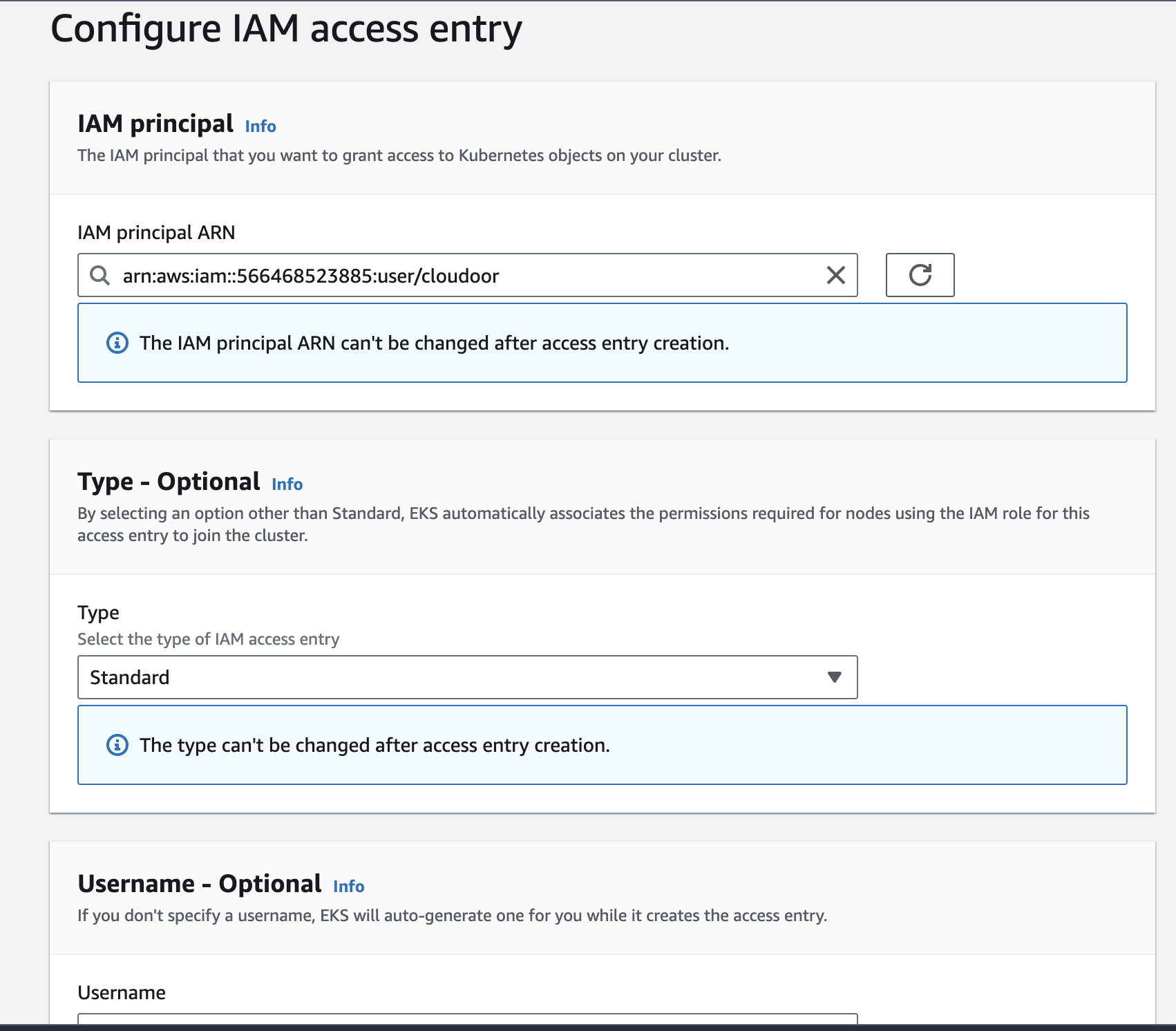
Task: Click inside the IAM principal ARN input field
Action: [468, 275]
